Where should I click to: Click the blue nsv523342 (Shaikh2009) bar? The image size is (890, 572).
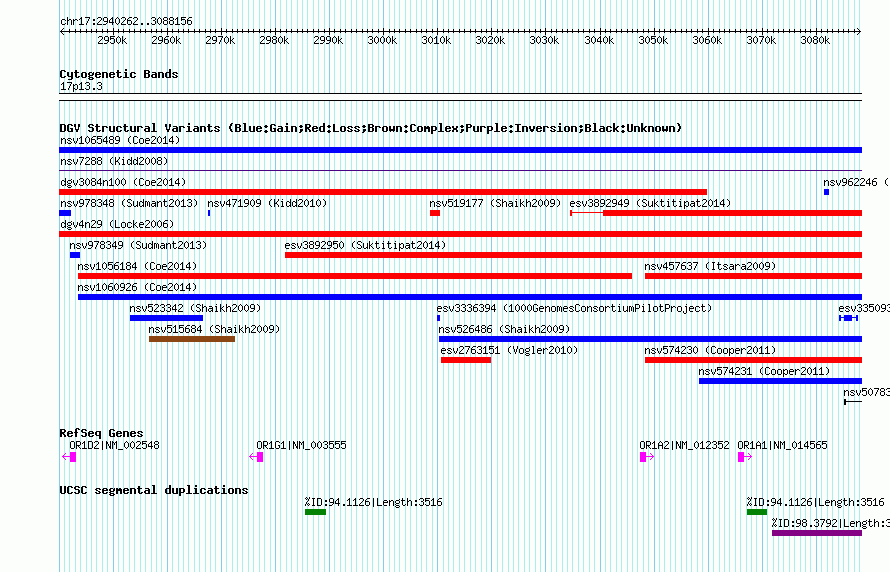click(166, 318)
